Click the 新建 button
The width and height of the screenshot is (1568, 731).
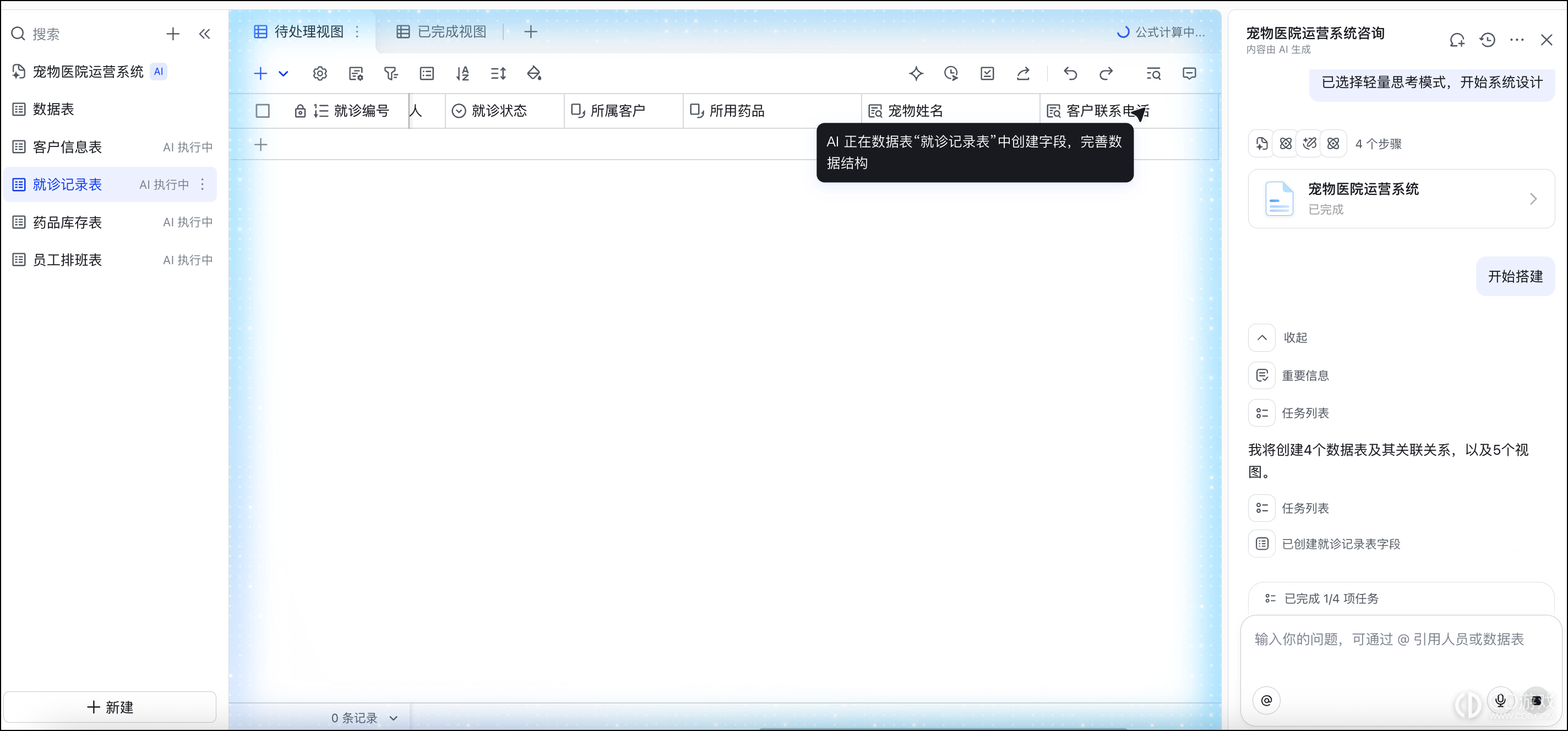pos(110,707)
